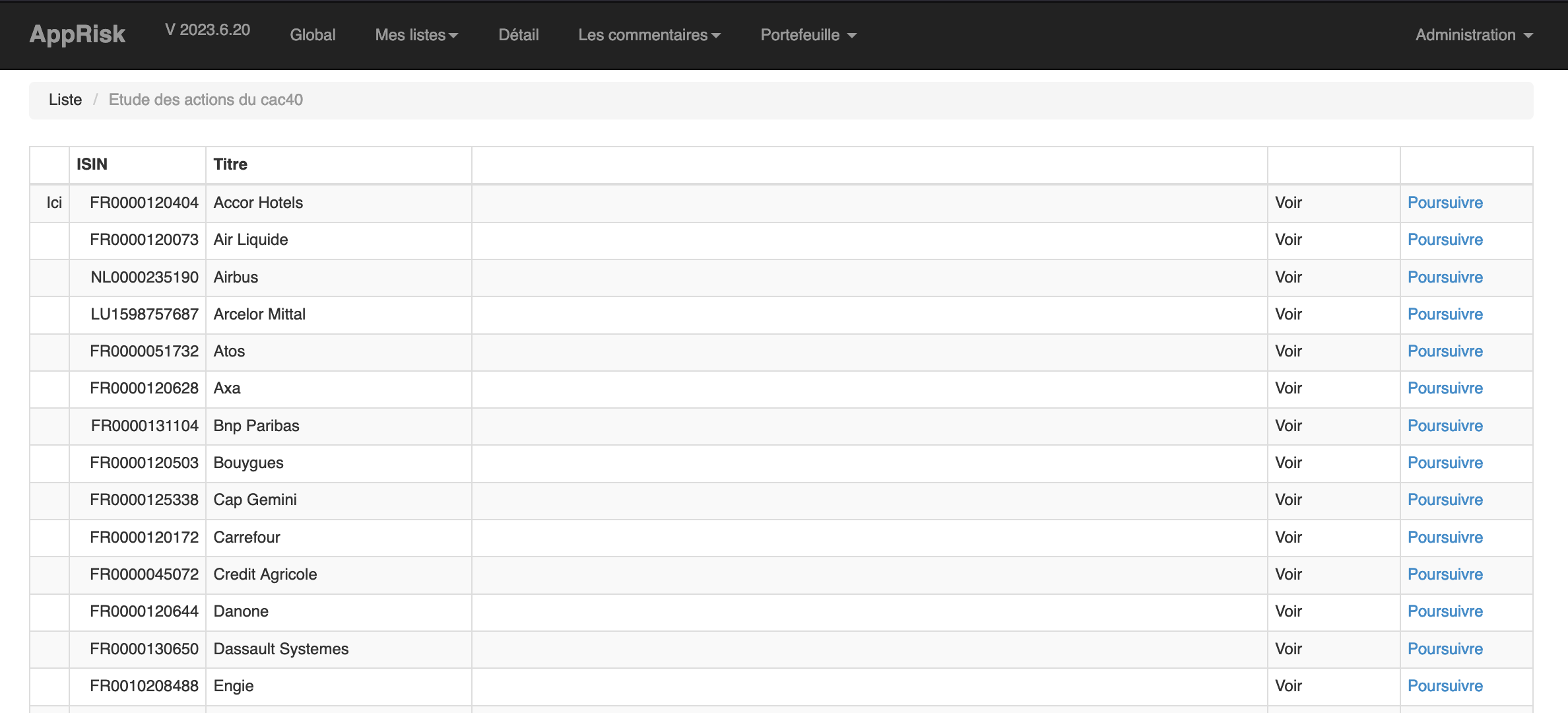1568x713 pixels.
Task: Click Poursuivre for Dassault Systemes
Action: click(x=1445, y=649)
